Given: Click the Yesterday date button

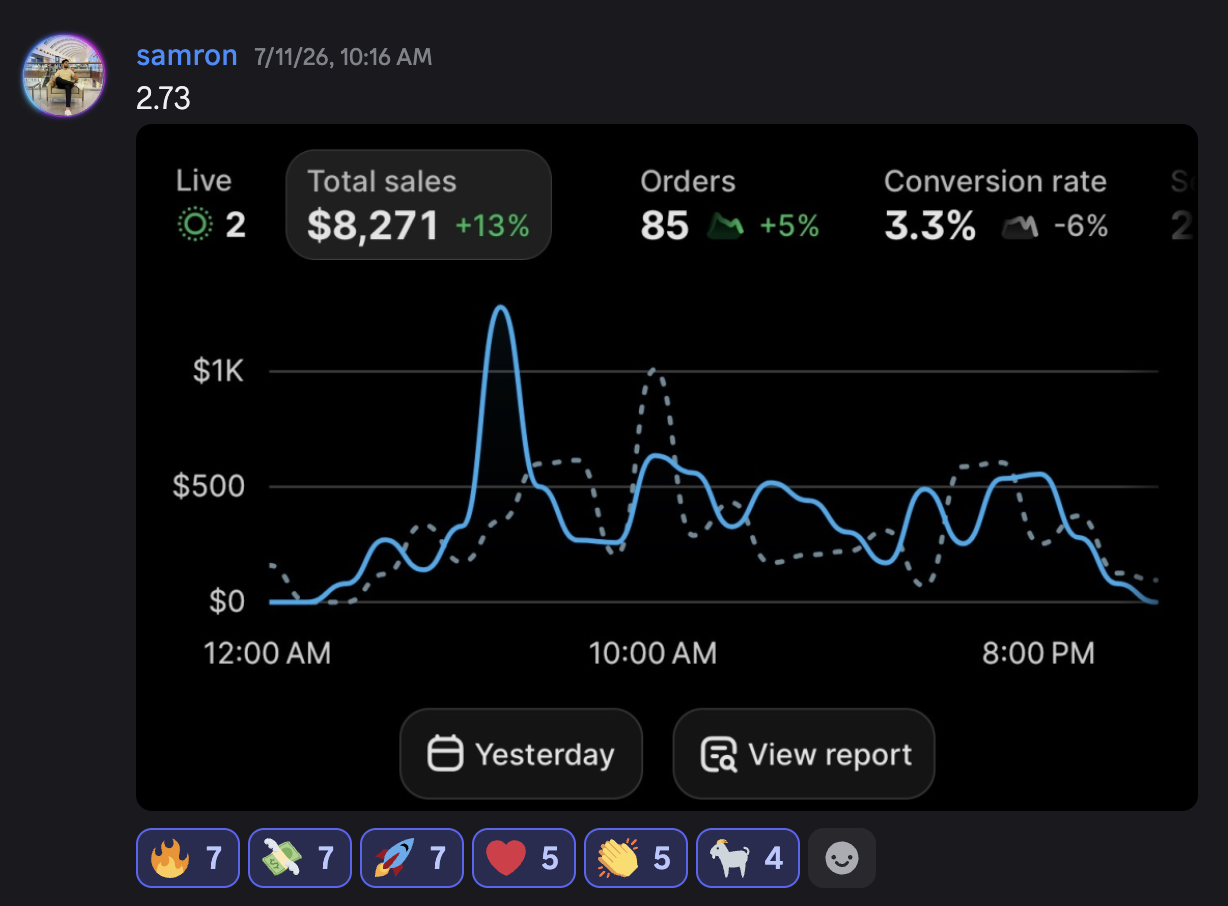Looking at the screenshot, I should [x=521, y=754].
